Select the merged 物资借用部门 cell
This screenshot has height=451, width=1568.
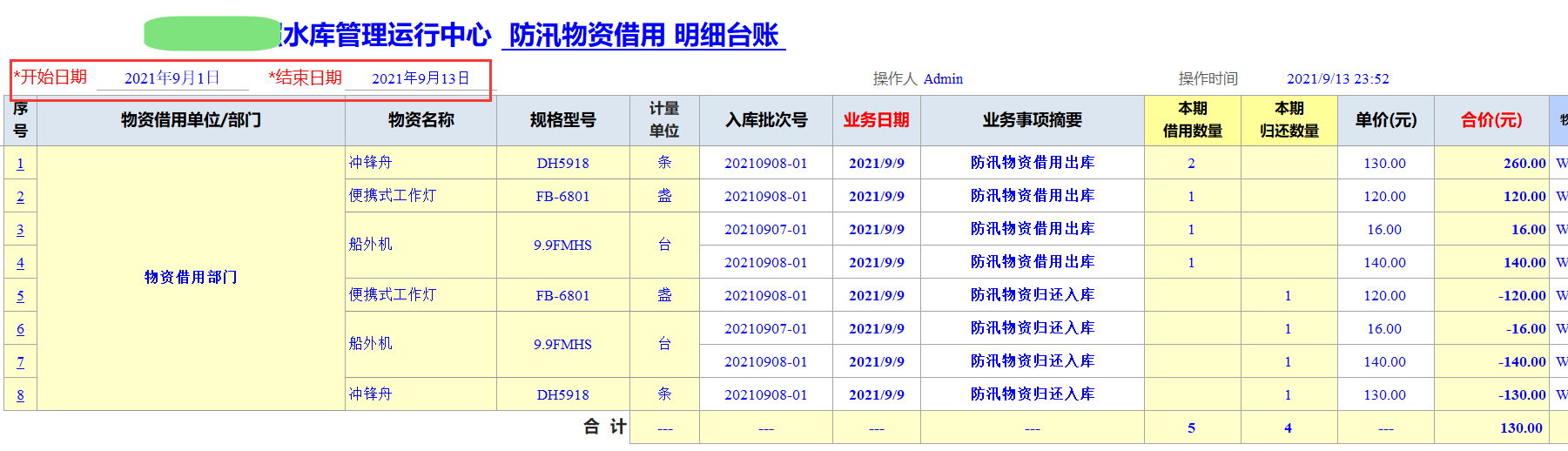click(191, 277)
